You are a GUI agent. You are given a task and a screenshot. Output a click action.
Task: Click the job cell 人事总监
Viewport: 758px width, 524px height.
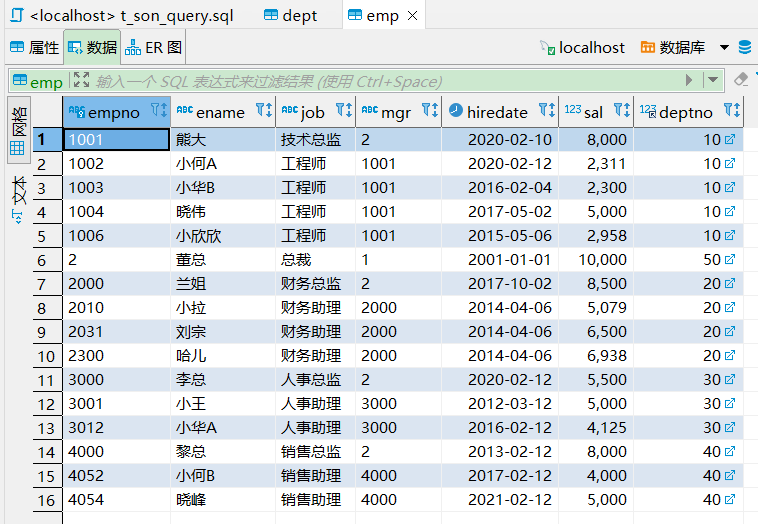click(x=316, y=380)
